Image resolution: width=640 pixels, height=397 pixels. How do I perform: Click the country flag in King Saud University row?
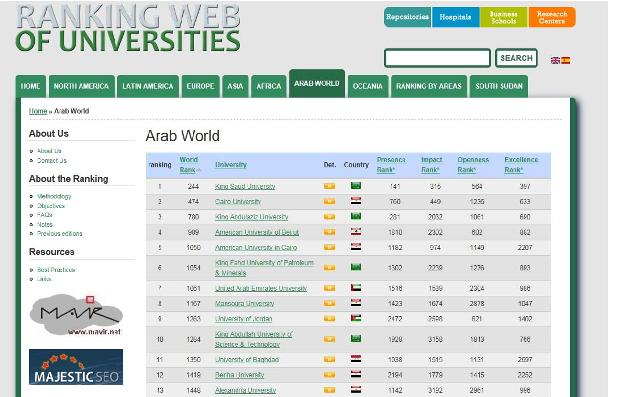click(356, 186)
